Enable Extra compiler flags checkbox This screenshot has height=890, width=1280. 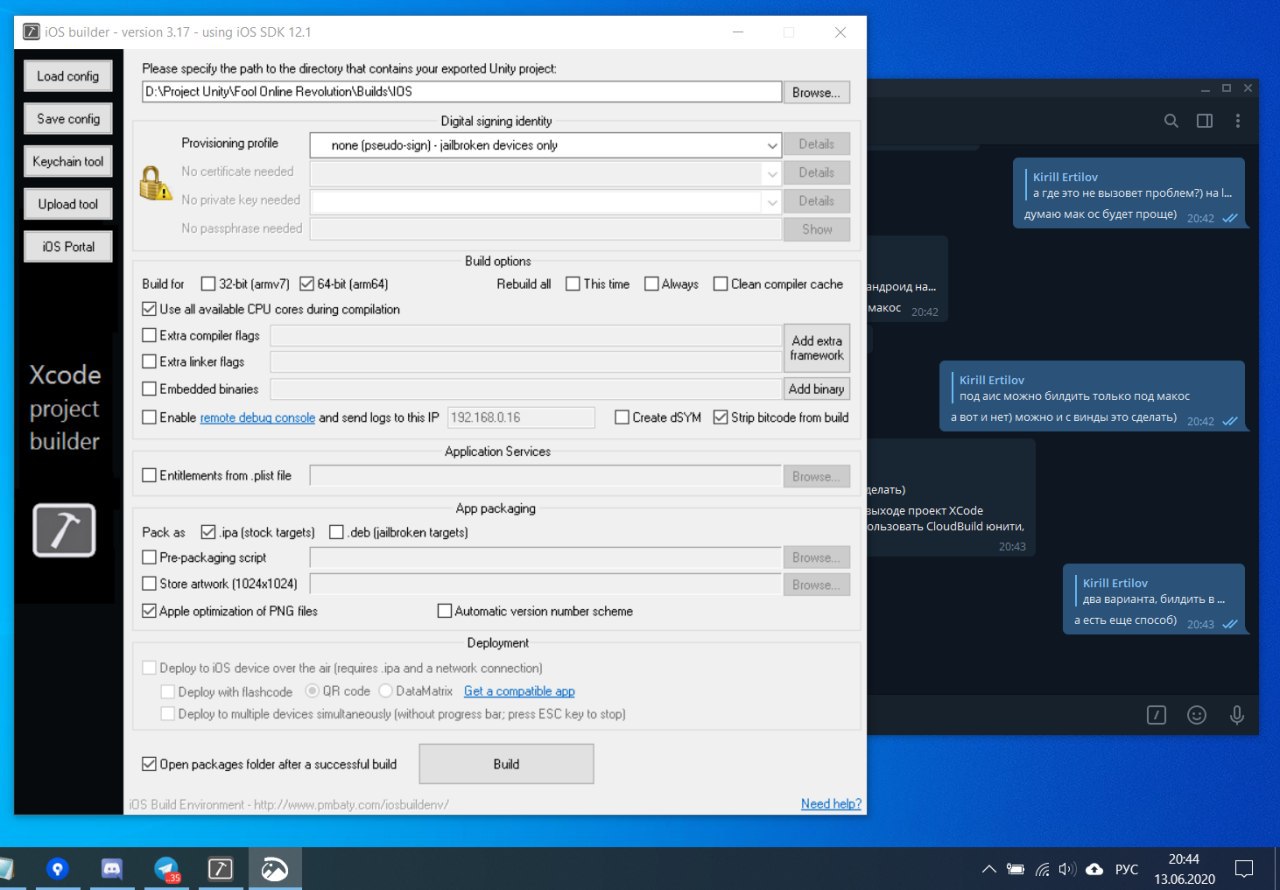[x=149, y=336]
